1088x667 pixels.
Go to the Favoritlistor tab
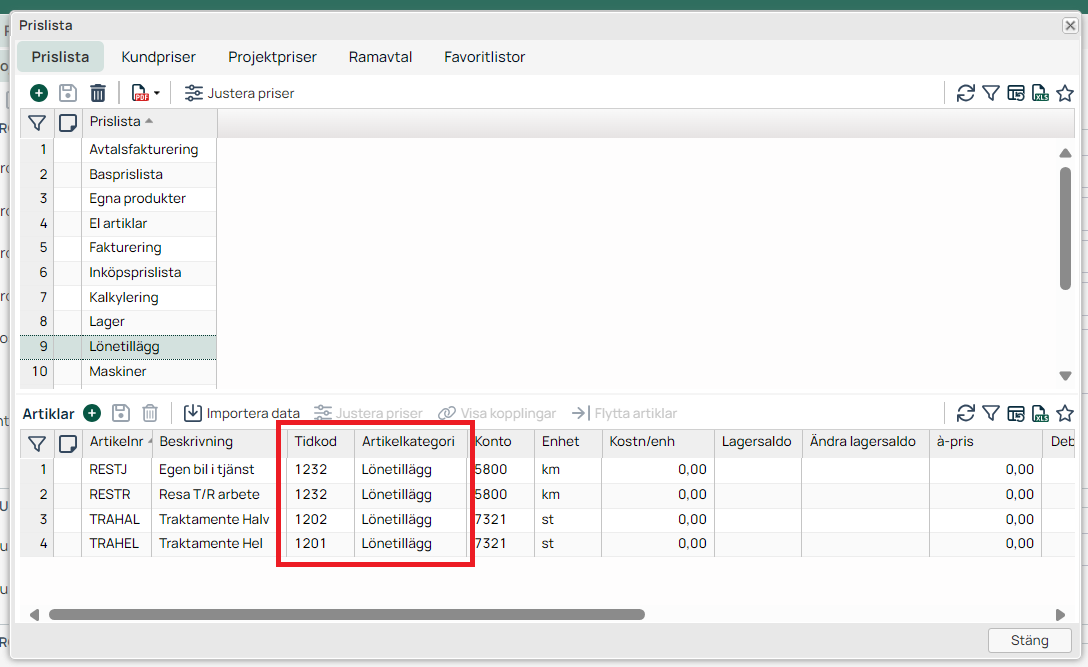point(484,57)
